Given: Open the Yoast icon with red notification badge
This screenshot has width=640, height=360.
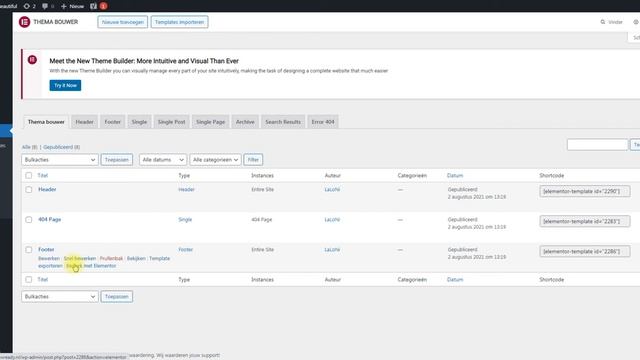Looking at the screenshot, I should click(x=98, y=6).
